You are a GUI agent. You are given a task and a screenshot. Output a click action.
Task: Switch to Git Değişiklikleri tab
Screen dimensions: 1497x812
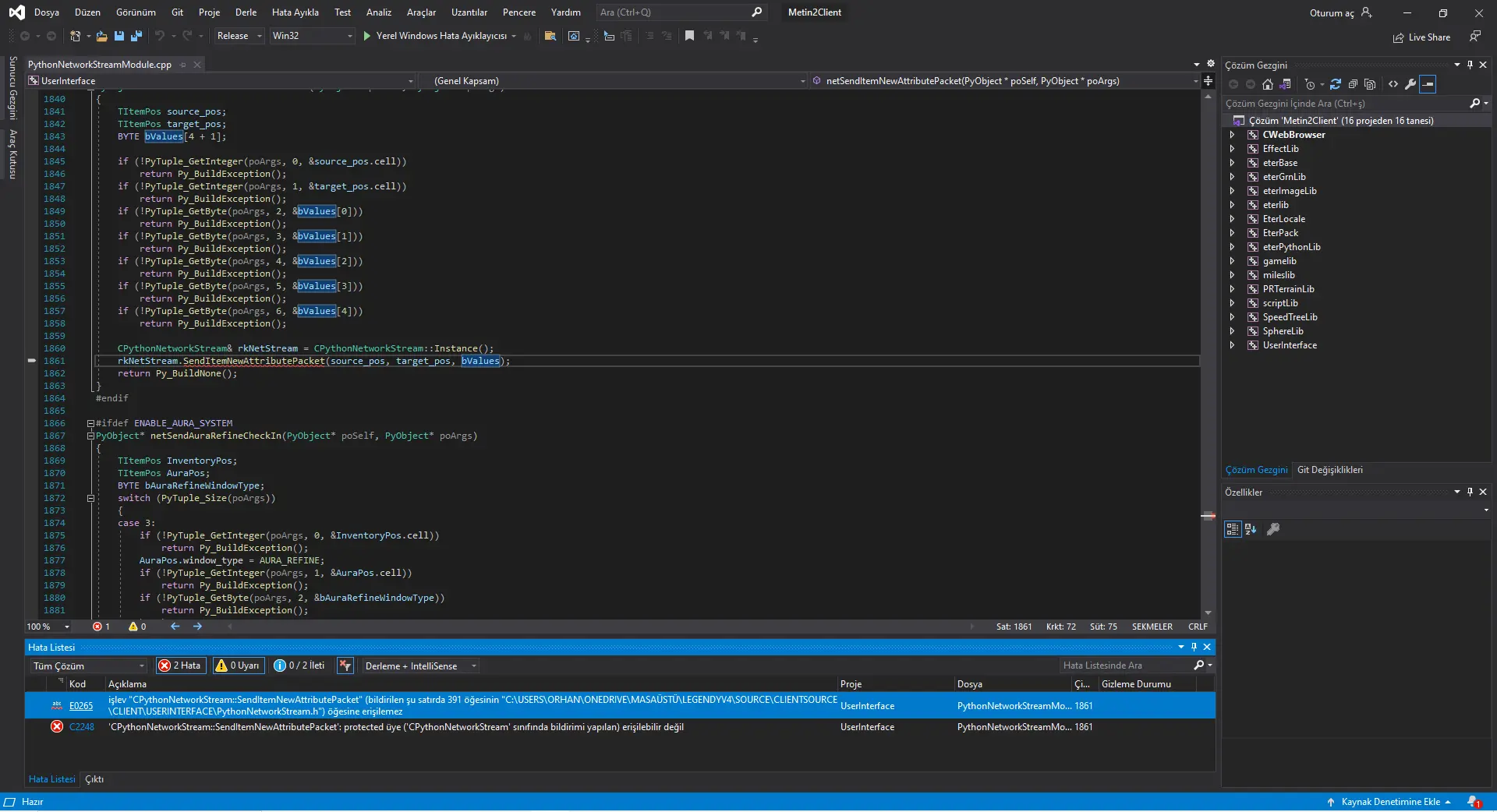(1330, 470)
